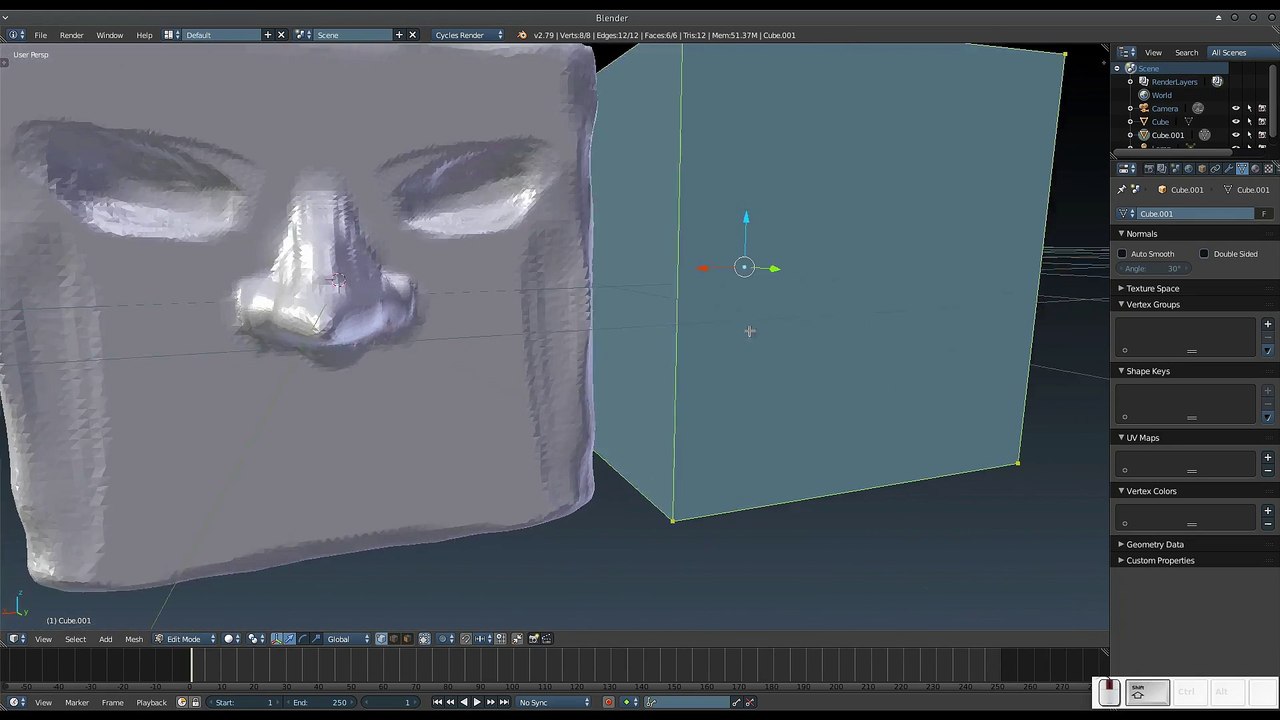Open the World properties tab icon
Screen dimensions: 1280x720
(1188, 169)
